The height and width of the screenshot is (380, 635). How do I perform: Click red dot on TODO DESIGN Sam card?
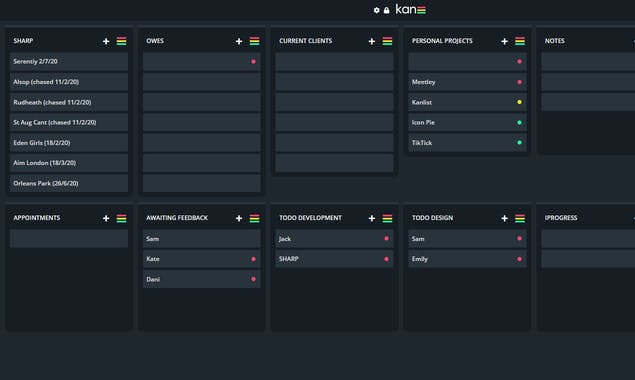(x=519, y=239)
